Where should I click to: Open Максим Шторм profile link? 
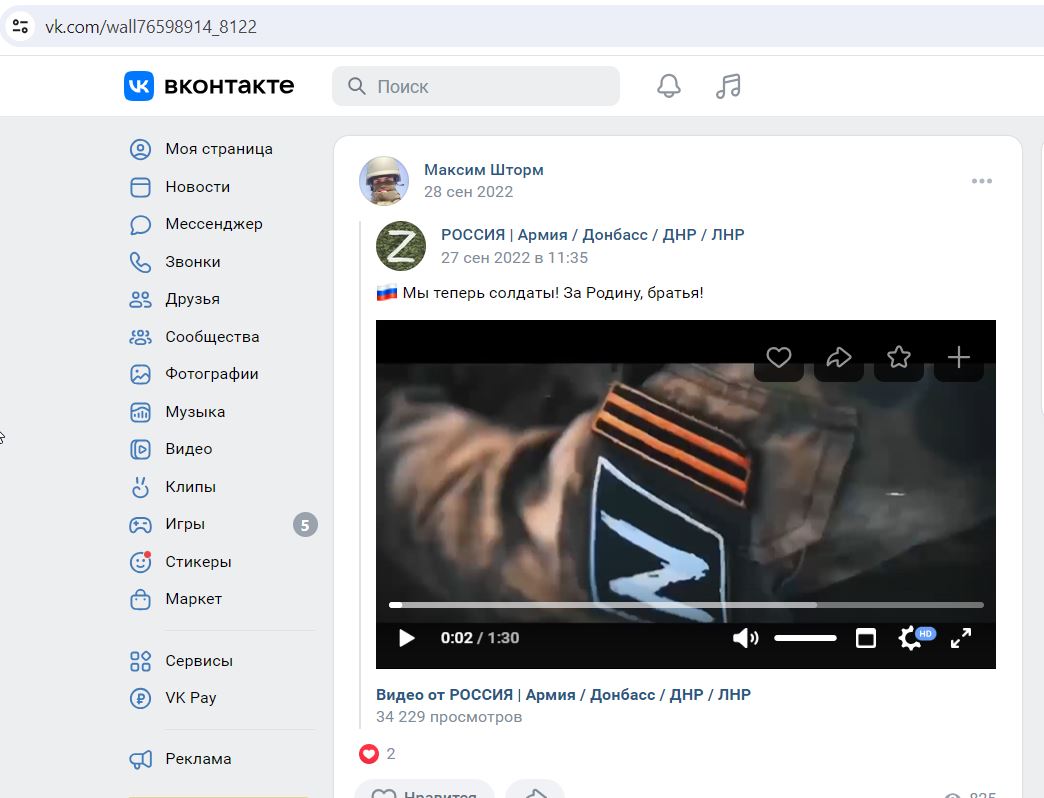point(484,170)
